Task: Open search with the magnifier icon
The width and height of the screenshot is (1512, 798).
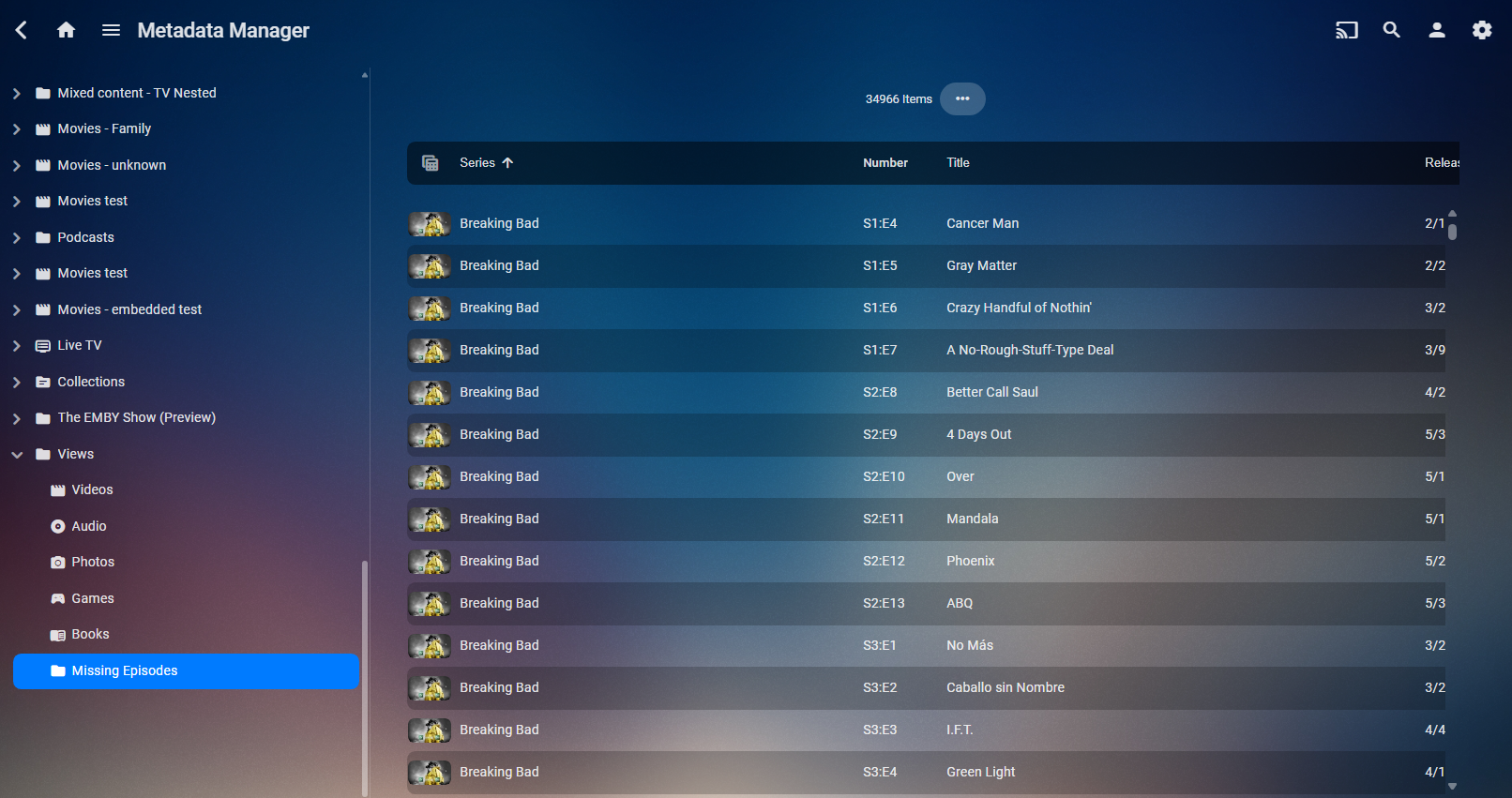Action: (1392, 30)
